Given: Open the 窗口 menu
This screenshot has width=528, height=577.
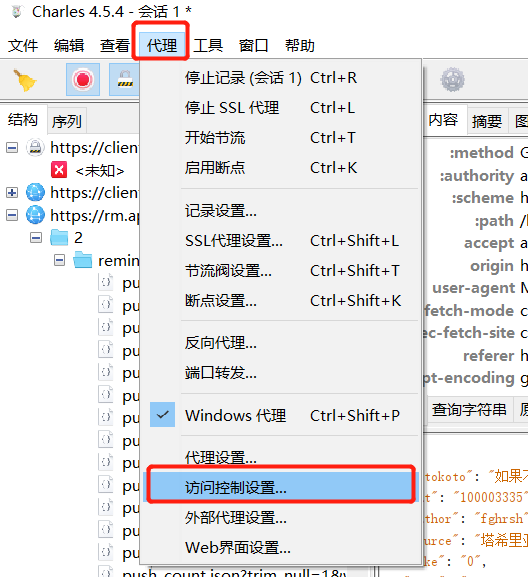Looking at the screenshot, I should click(x=254, y=46).
